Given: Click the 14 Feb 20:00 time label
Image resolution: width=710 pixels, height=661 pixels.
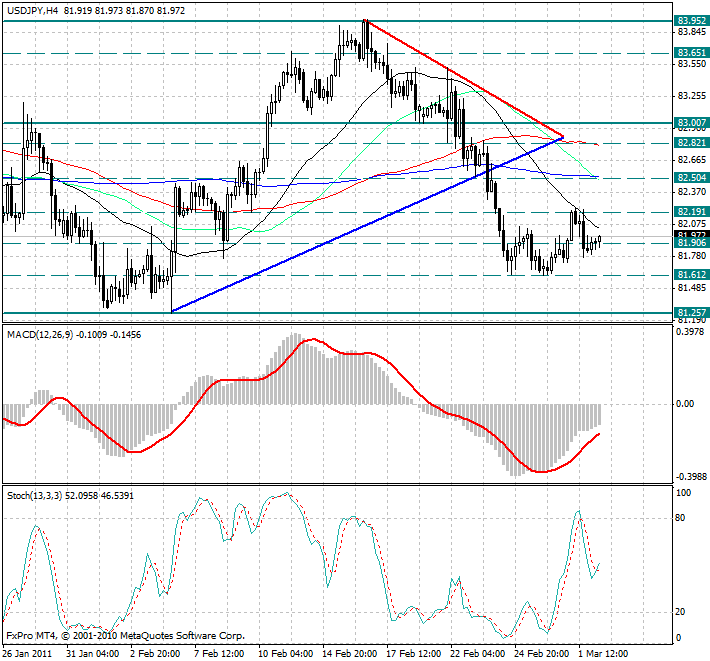Looking at the screenshot, I should pyautogui.click(x=350, y=654).
